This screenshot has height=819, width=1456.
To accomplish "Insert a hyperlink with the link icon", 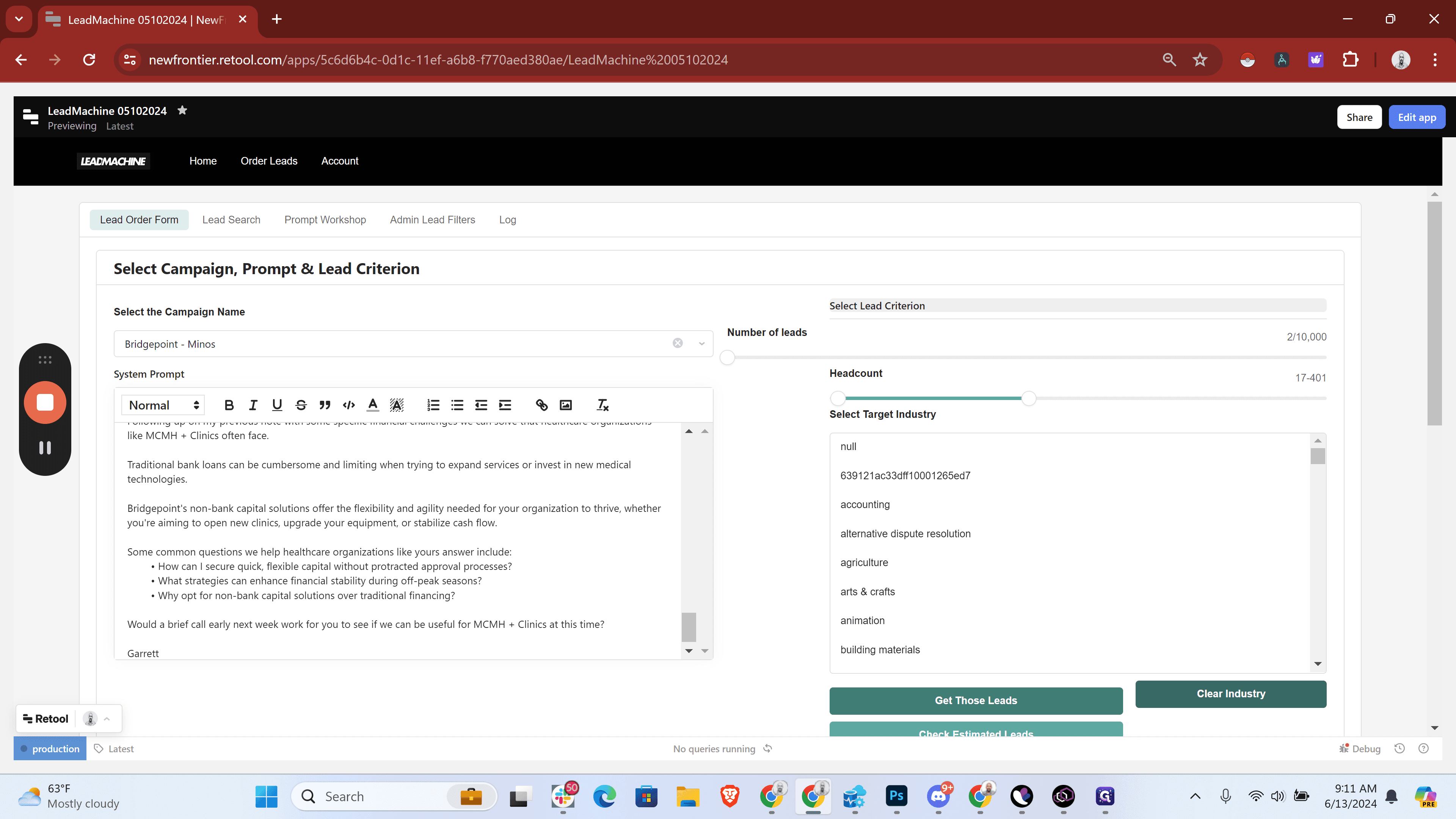I will pyautogui.click(x=541, y=405).
